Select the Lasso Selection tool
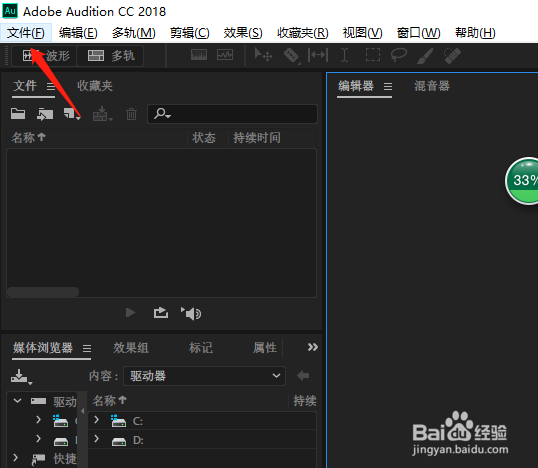The width and height of the screenshot is (538, 468). (x=399, y=55)
